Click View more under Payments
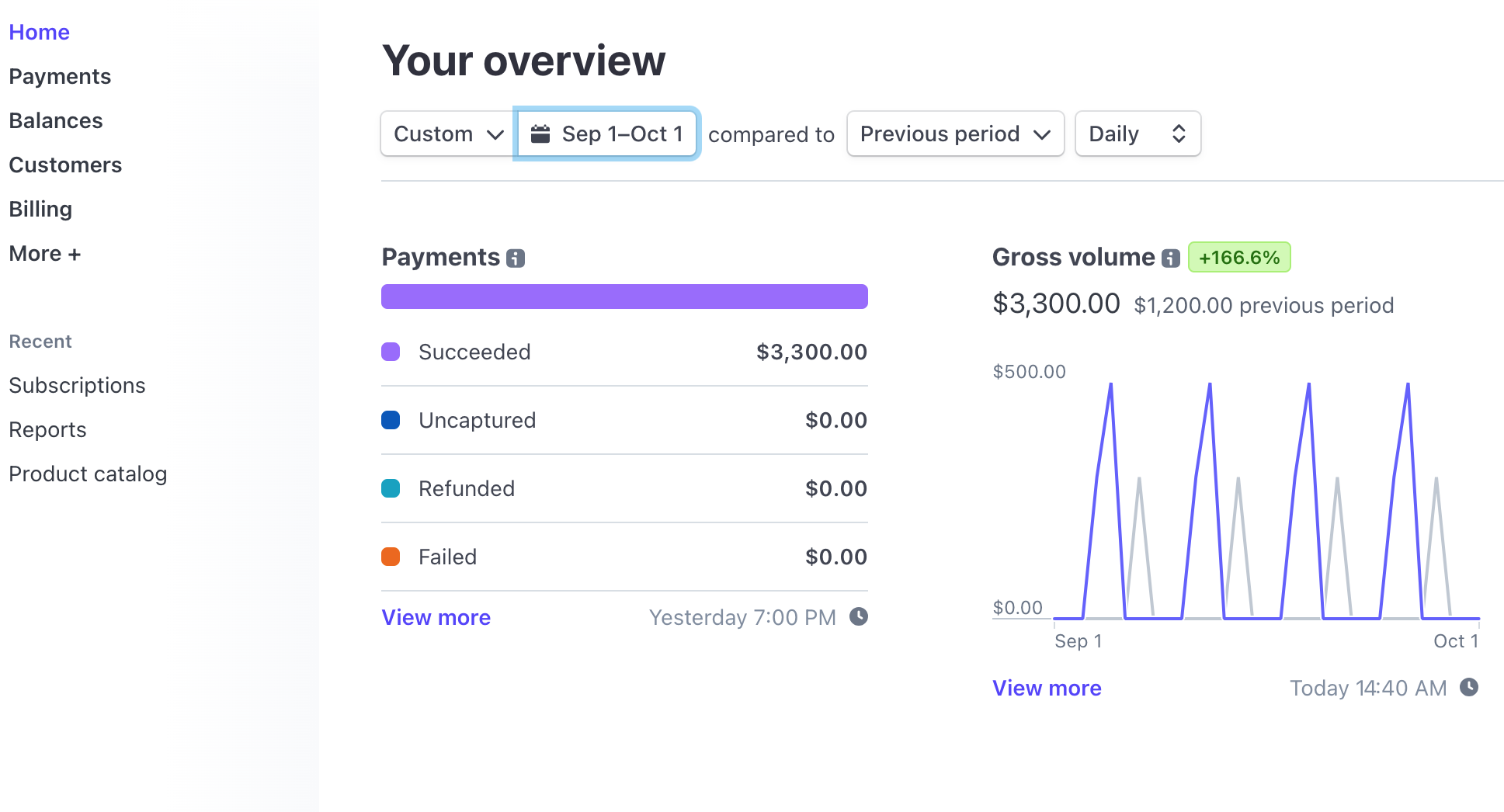Screen dimensions: 1504x812 (436, 618)
